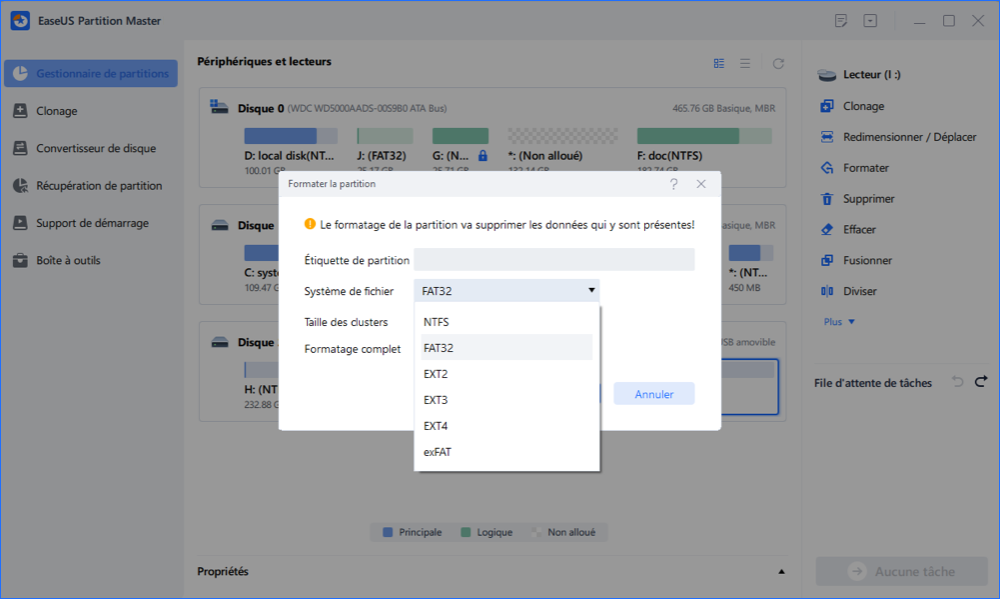Expand the Plus more actions menu
Viewport: 1000px width, 599px height.
(839, 322)
